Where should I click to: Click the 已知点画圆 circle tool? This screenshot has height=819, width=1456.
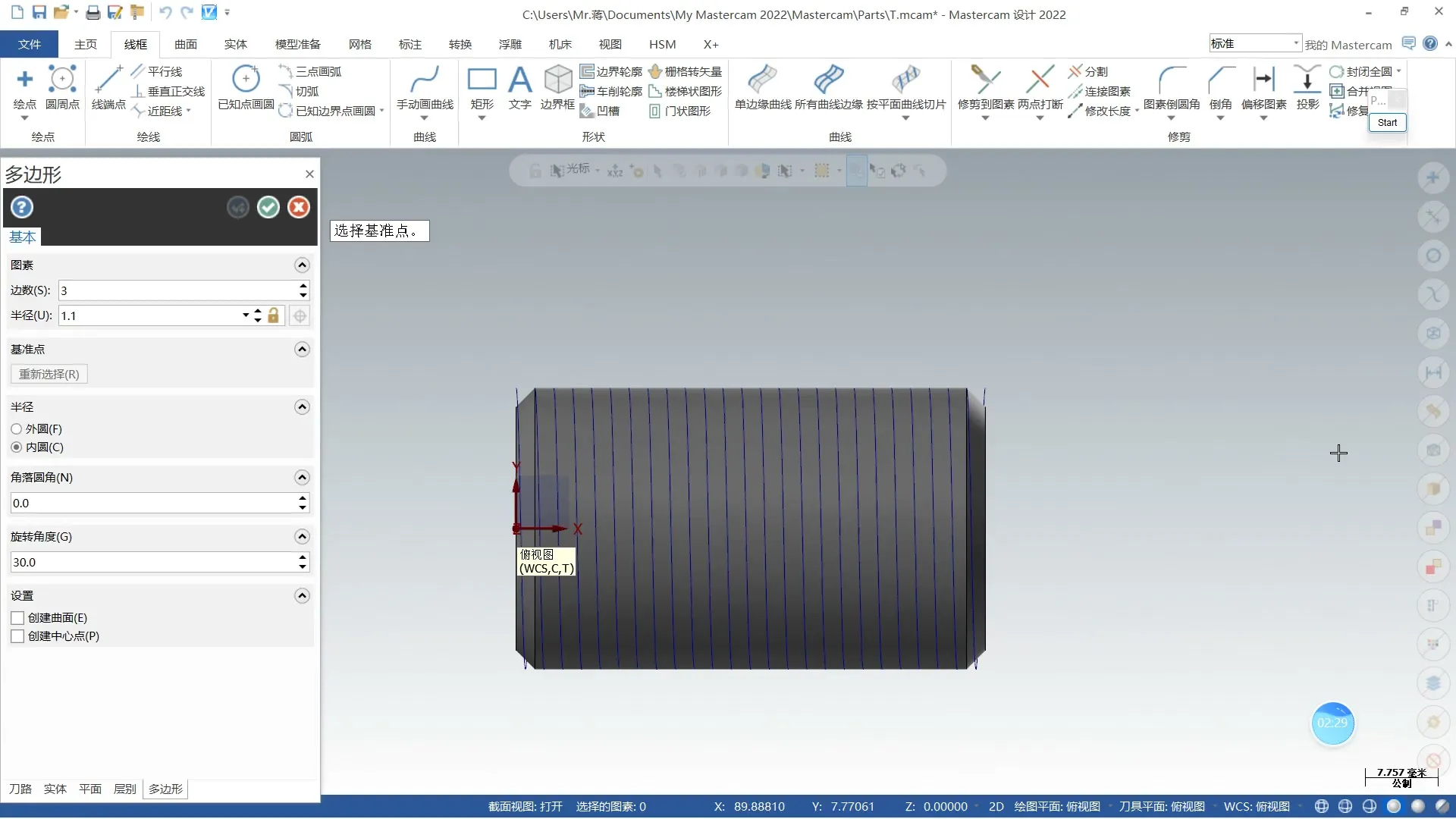pos(246,80)
